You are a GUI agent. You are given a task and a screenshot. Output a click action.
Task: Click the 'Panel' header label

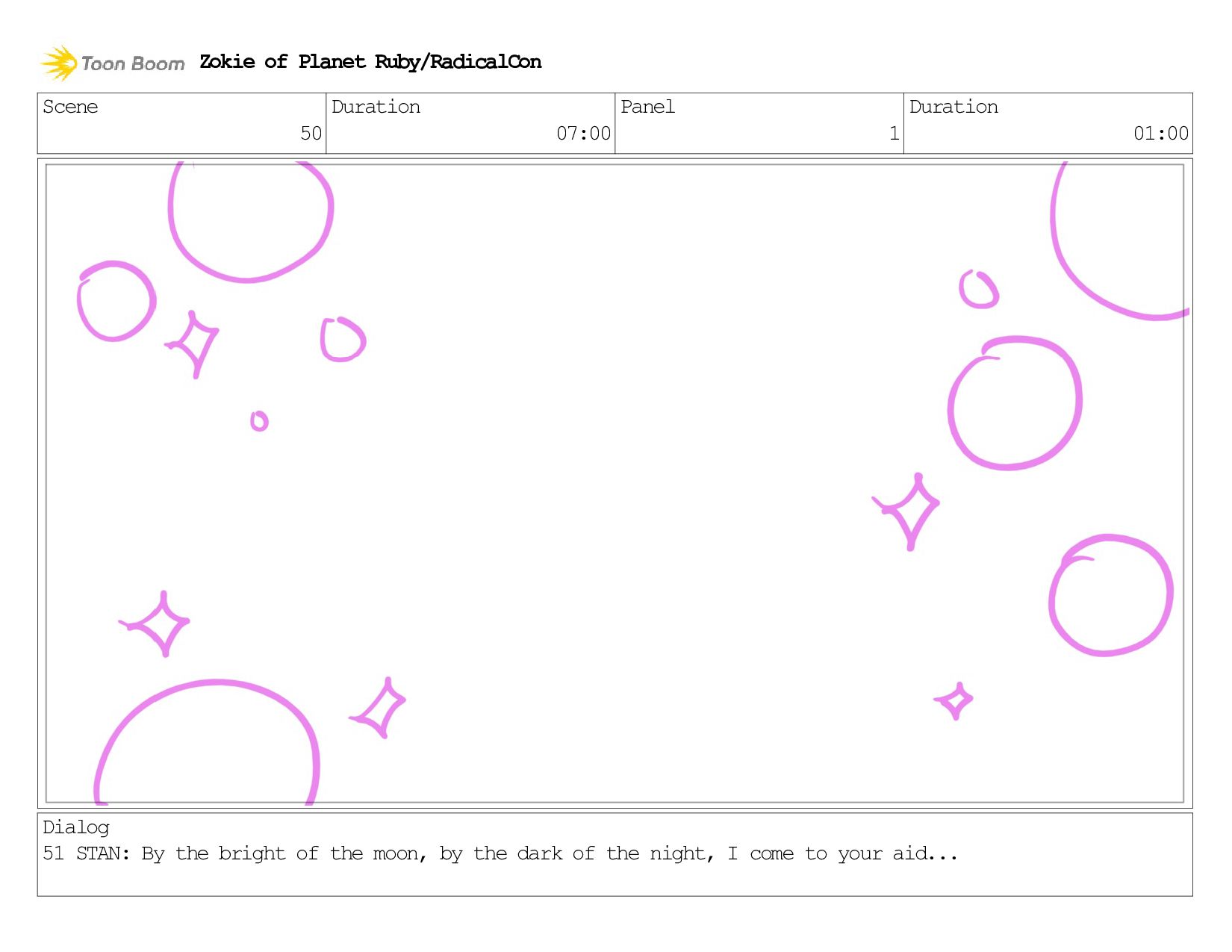click(647, 107)
